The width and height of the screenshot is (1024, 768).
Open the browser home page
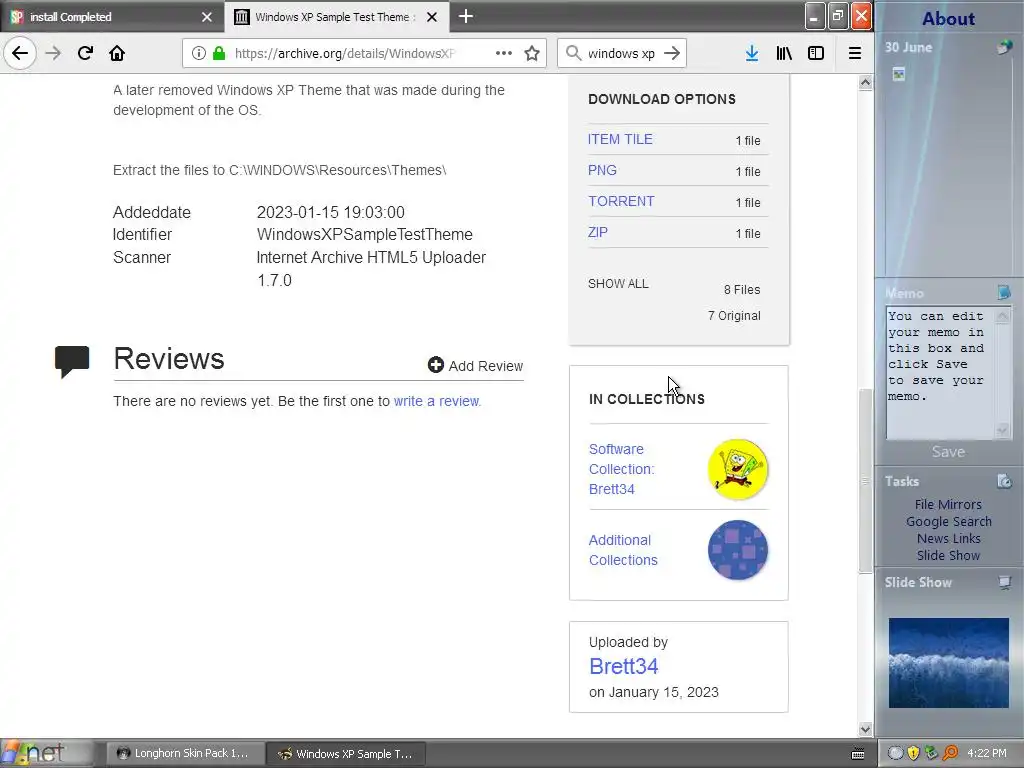tap(117, 53)
